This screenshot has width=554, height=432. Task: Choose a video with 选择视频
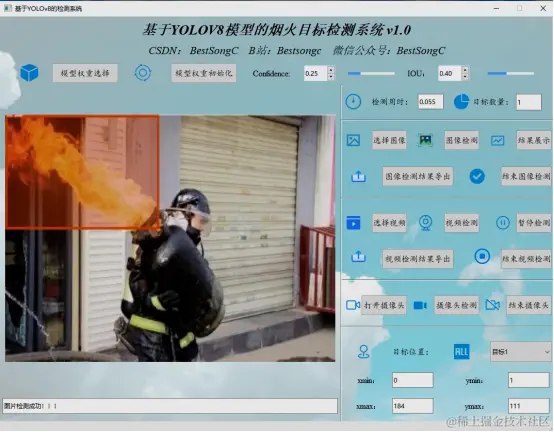pyautogui.click(x=389, y=223)
